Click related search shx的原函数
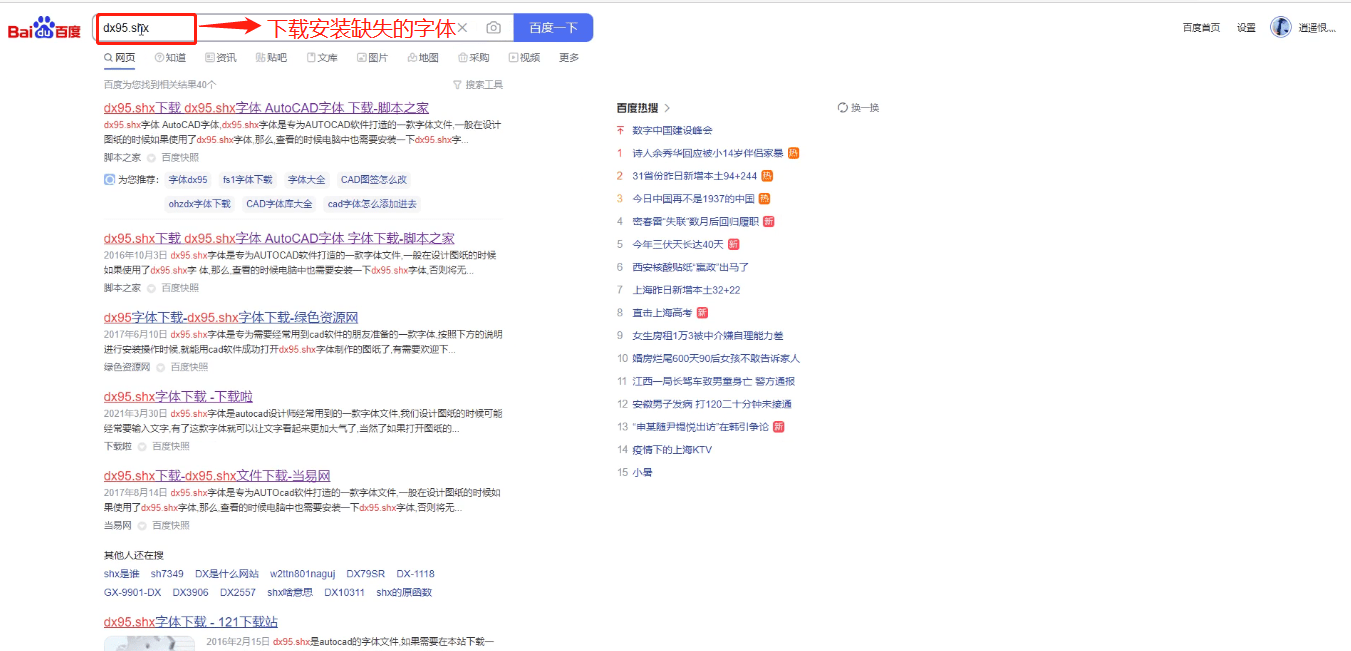 pyautogui.click(x=404, y=593)
